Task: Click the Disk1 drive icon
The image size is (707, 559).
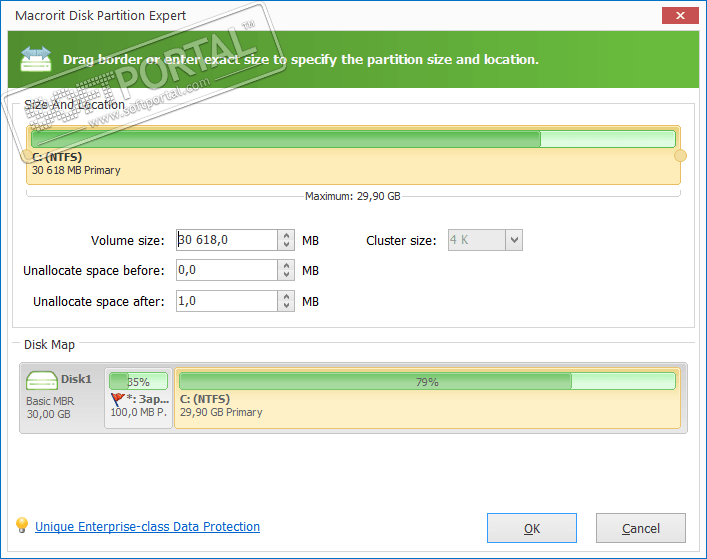Action: point(41,380)
